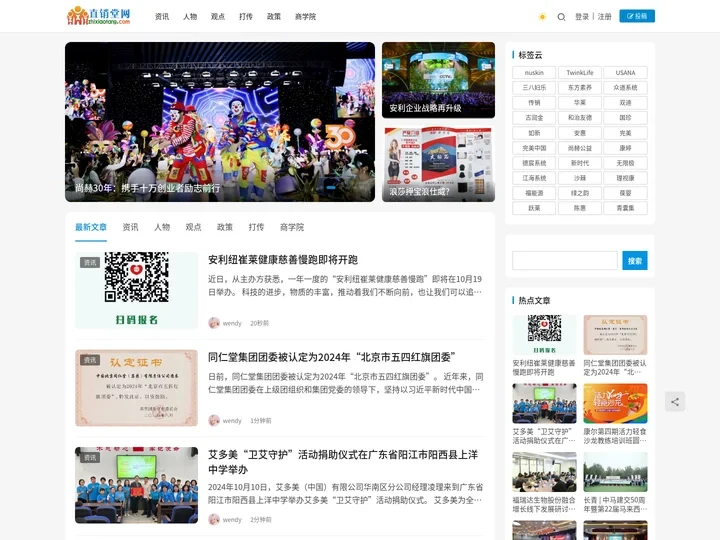Switch to the 资讯 article list tab
720x540 pixels.
(x=130, y=227)
